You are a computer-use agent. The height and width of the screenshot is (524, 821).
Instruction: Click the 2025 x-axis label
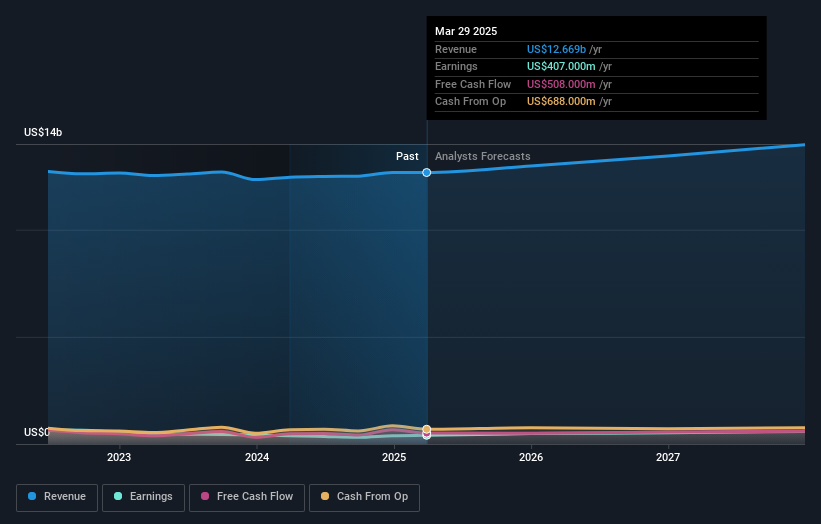[x=394, y=457]
